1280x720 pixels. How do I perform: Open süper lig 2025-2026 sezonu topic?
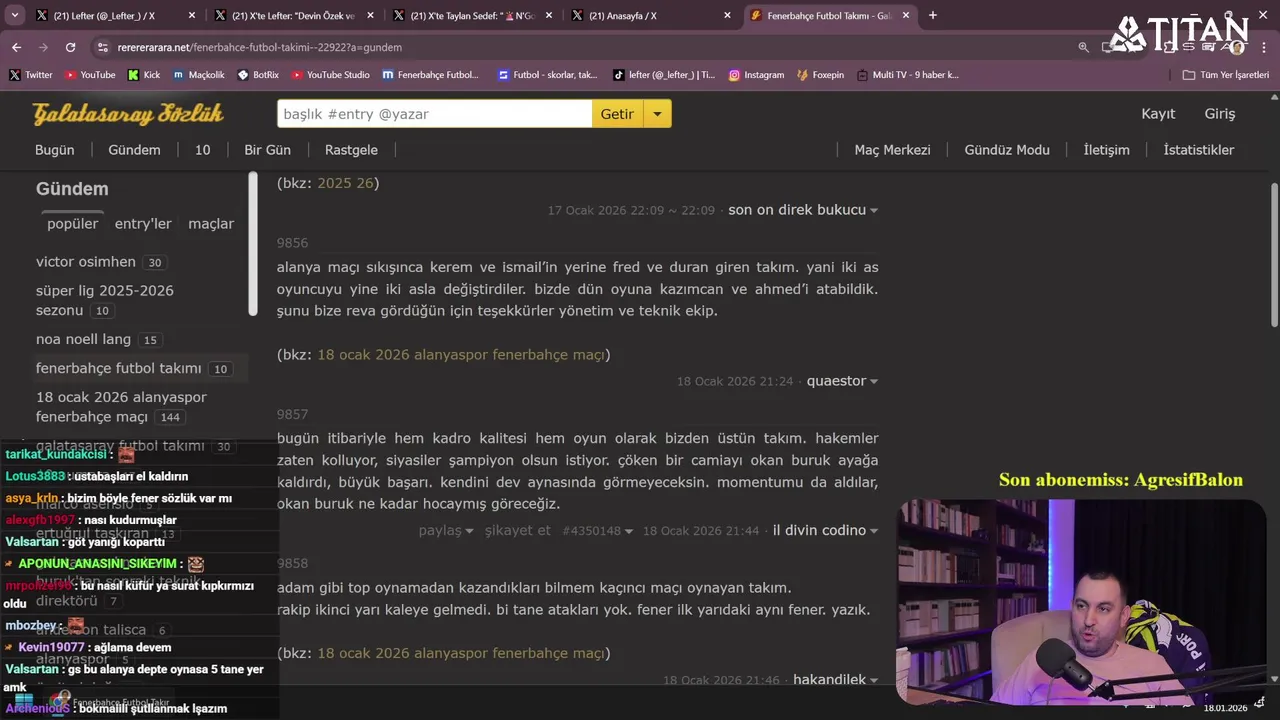coord(105,300)
